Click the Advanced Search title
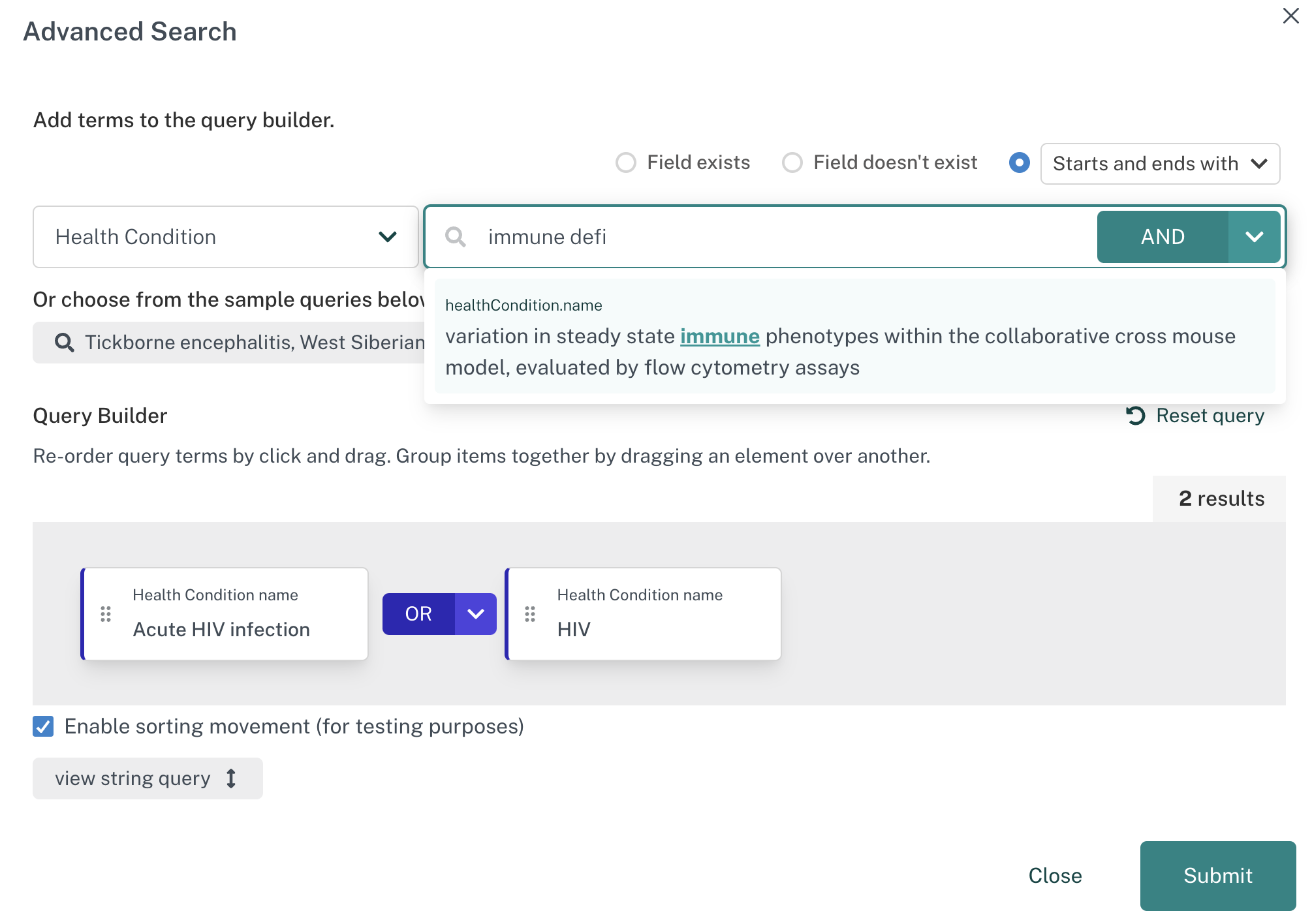Image resolution: width=1312 pixels, height=924 pixels. [130, 31]
